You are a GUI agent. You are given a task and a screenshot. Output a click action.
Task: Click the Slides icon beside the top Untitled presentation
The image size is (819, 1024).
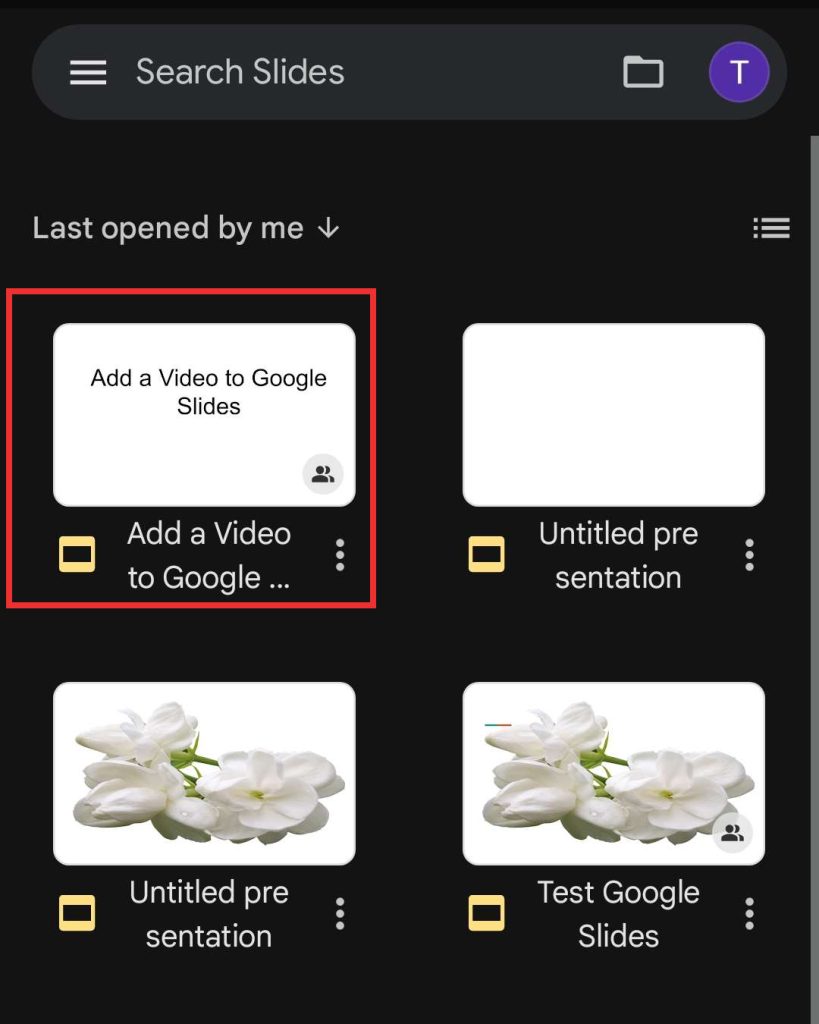pos(486,555)
